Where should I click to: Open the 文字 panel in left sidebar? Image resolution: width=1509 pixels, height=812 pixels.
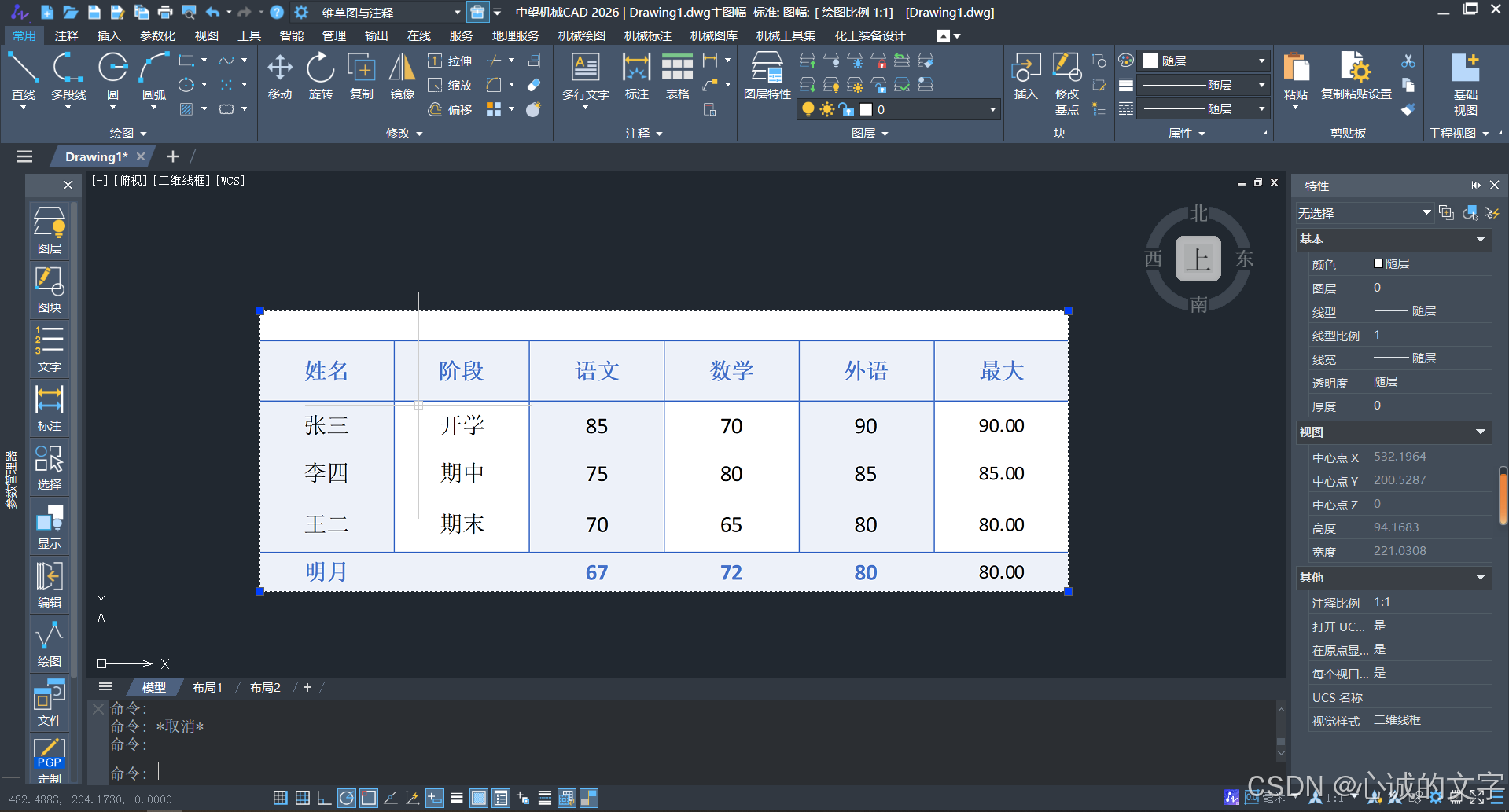(50, 348)
